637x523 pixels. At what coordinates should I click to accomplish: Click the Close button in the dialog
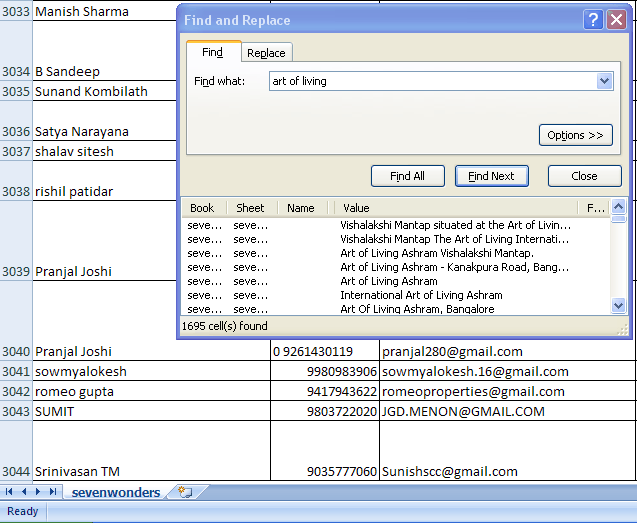click(x=584, y=176)
